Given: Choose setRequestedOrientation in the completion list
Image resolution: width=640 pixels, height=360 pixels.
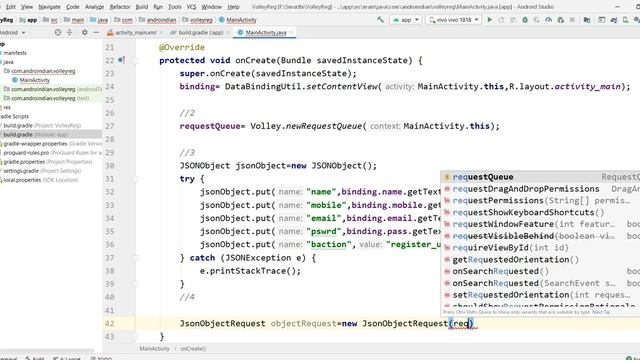Looking at the screenshot, I should click(541, 295).
